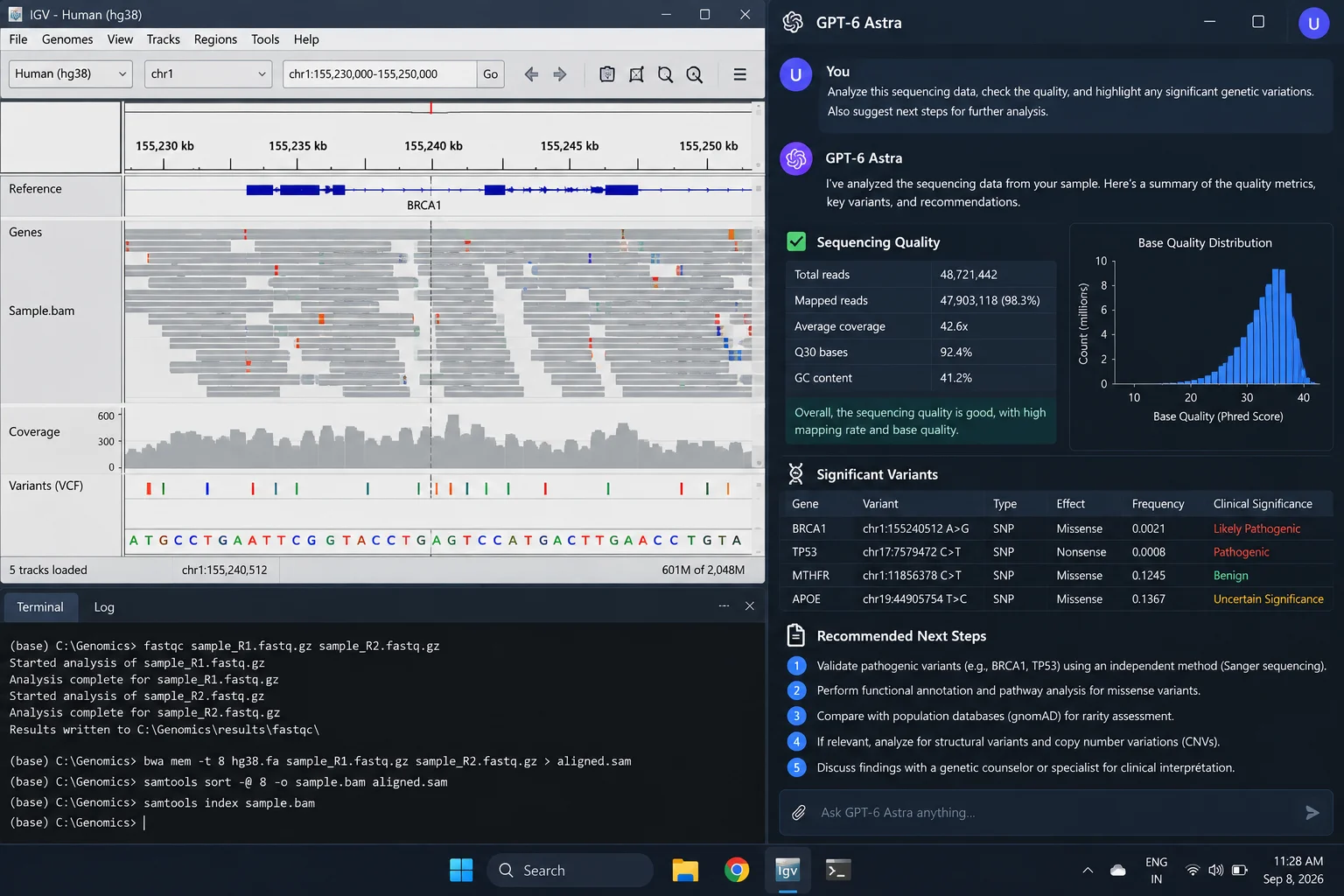Click the green check icon beside Sequencing Quality
Viewport: 1344px width, 896px height.
pos(796,241)
